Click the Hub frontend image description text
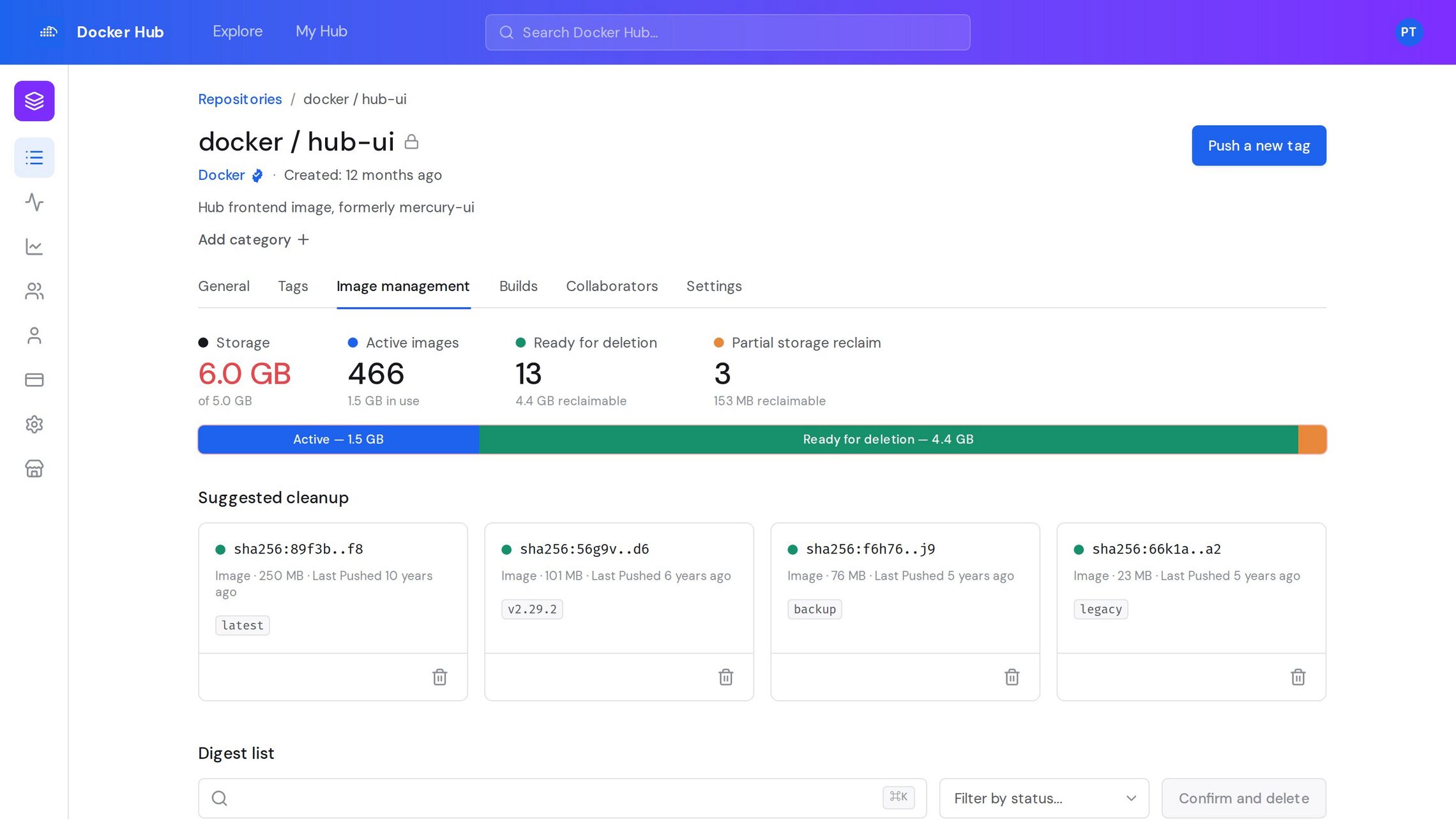 tap(336, 207)
